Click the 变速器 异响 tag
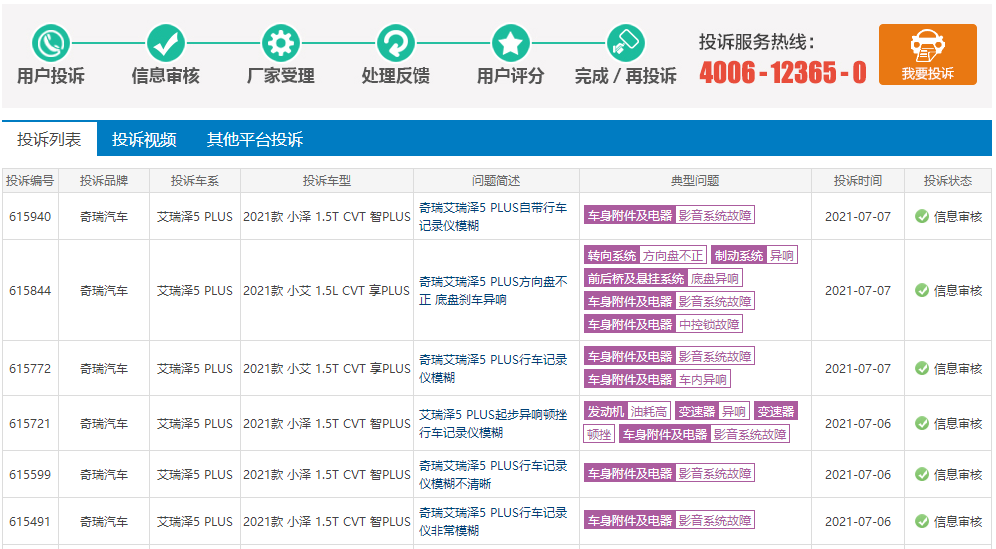This screenshot has height=549, width=996. coord(712,412)
